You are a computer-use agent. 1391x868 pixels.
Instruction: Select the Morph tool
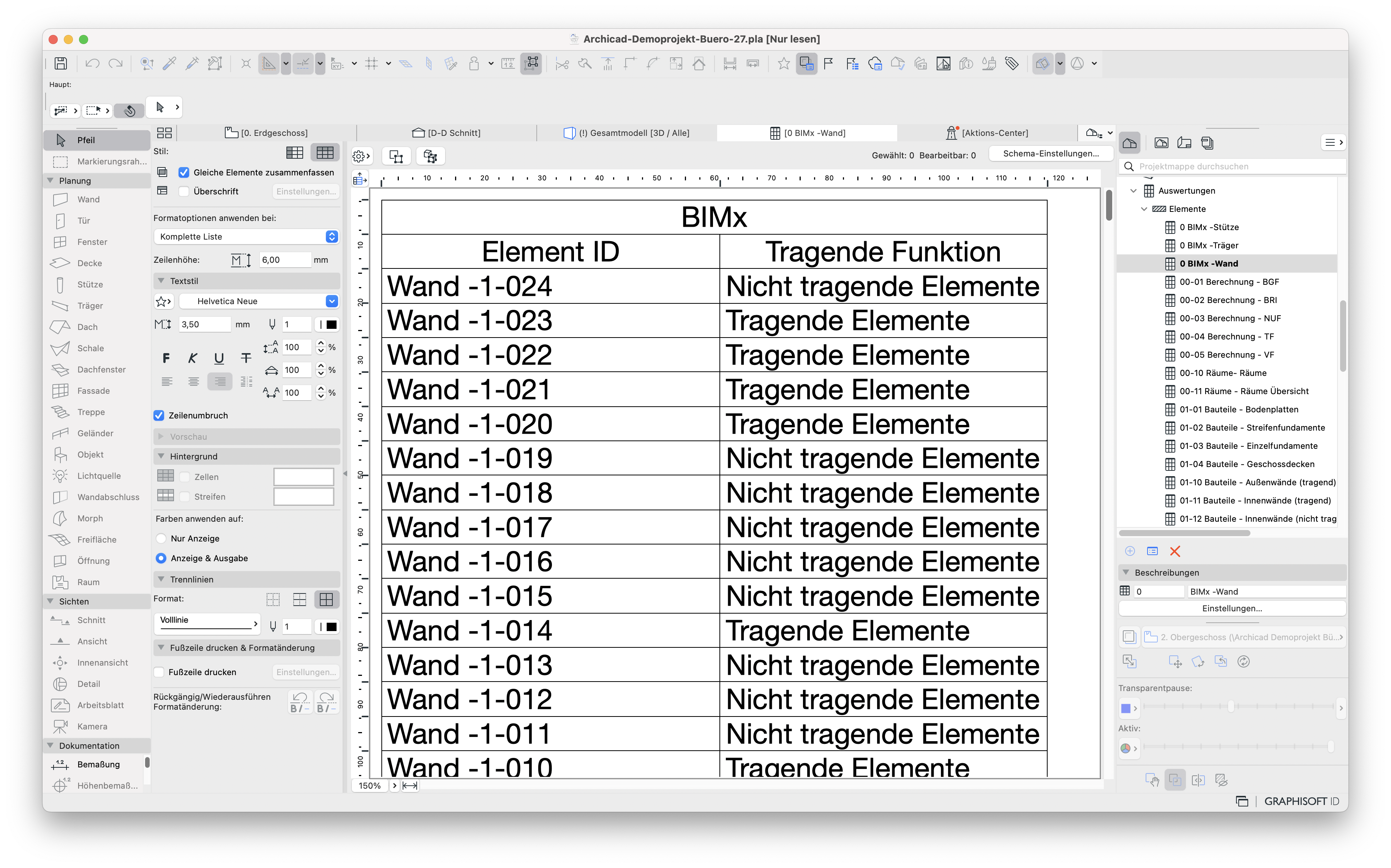click(x=96, y=518)
